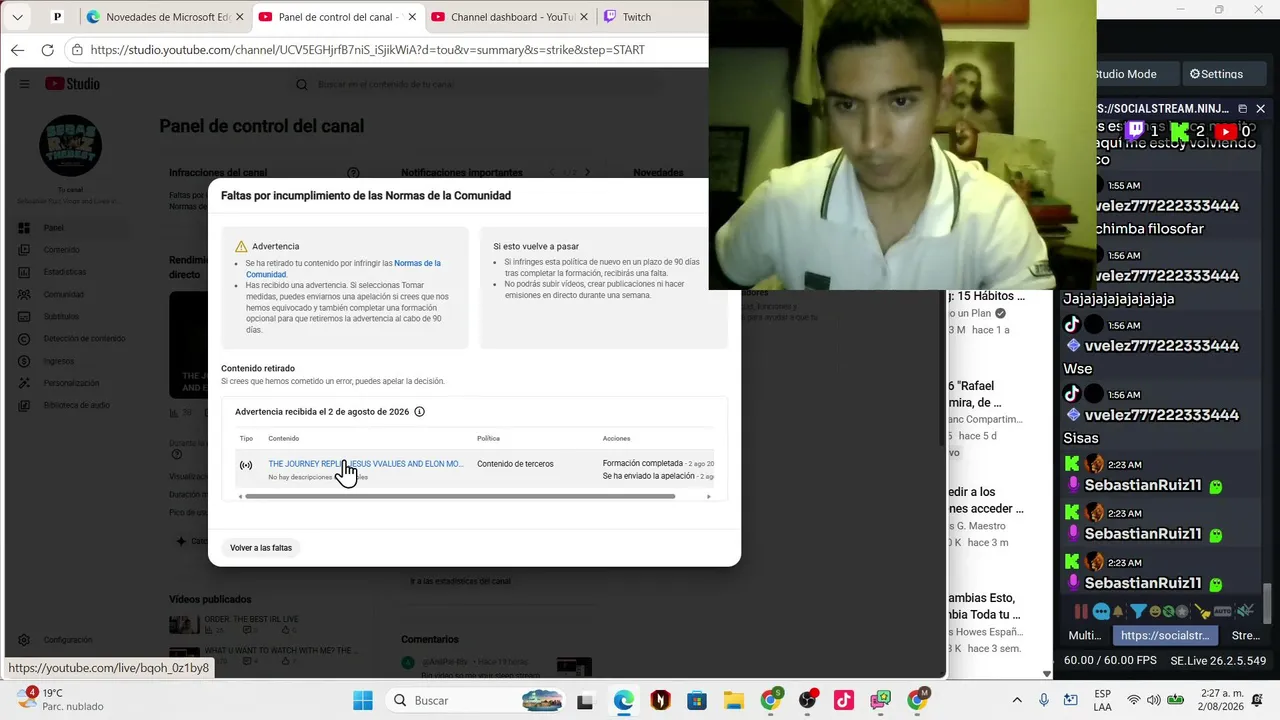Click the filter funnel icon in chat toolbar
This screenshot has height=720, width=1280.
1138,611
